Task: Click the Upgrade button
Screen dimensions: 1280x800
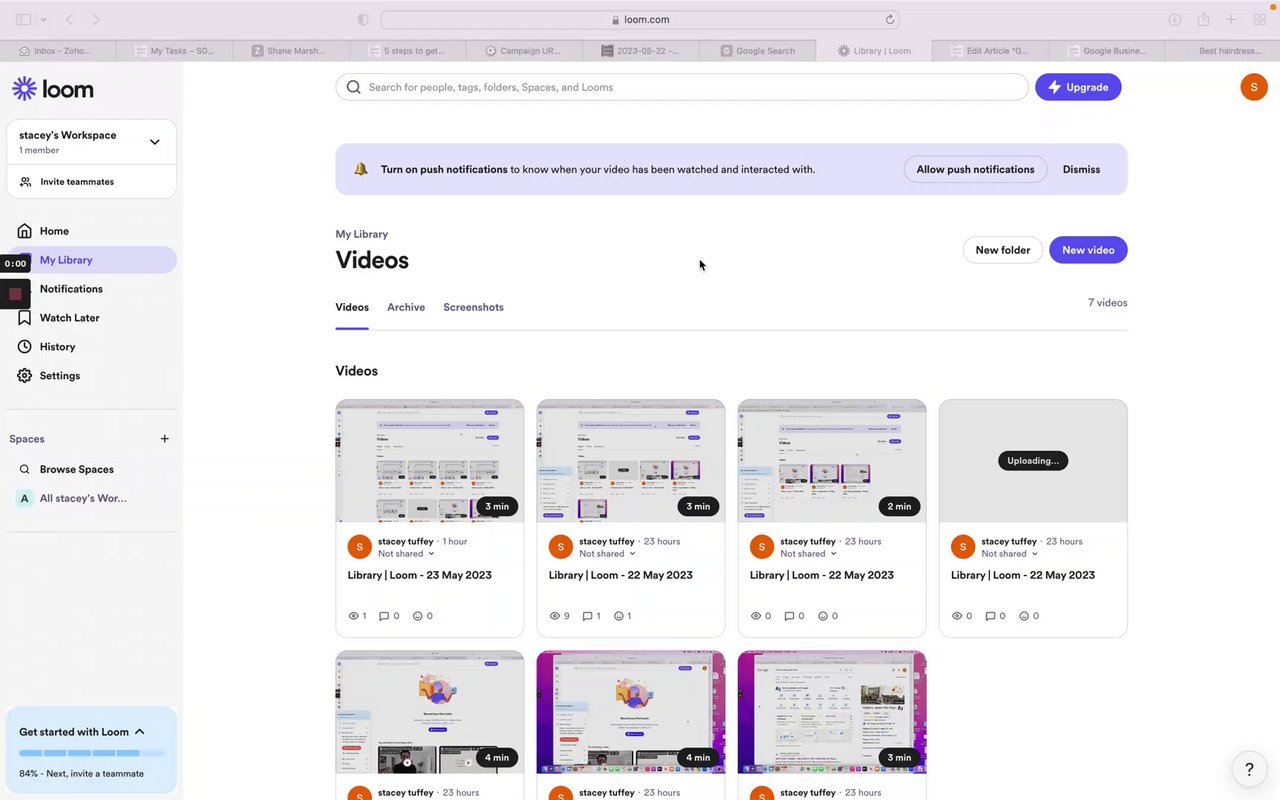Action: (1078, 87)
